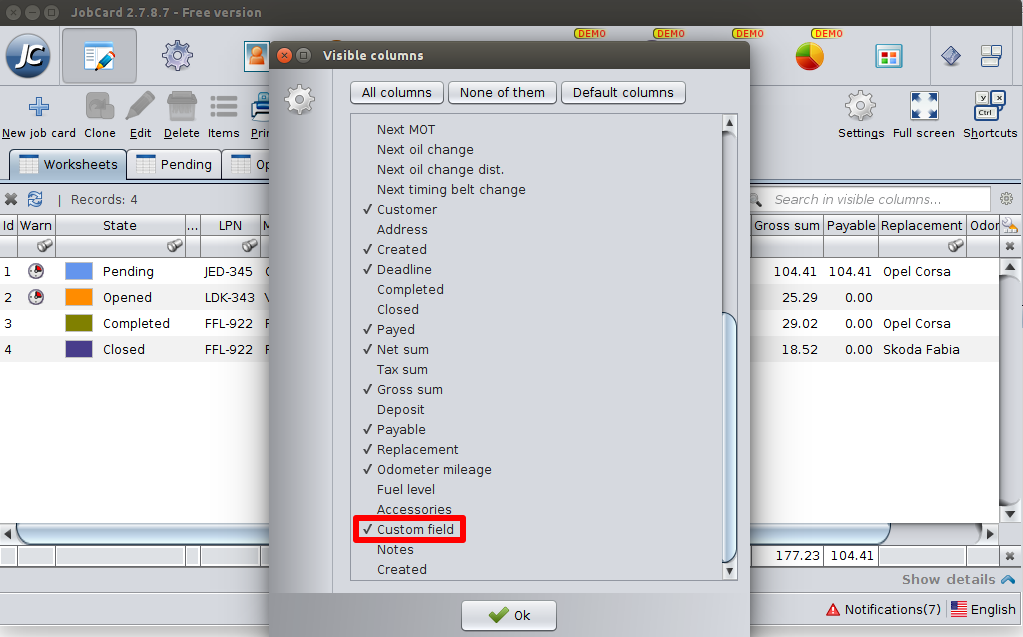The height and width of the screenshot is (637, 1023).
Task: Open the Full screen mode icon
Action: [x=923, y=107]
